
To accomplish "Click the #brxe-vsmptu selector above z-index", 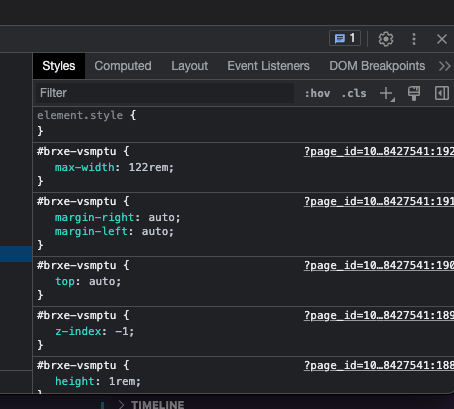I will pyautogui.click(x=77, y=315).
